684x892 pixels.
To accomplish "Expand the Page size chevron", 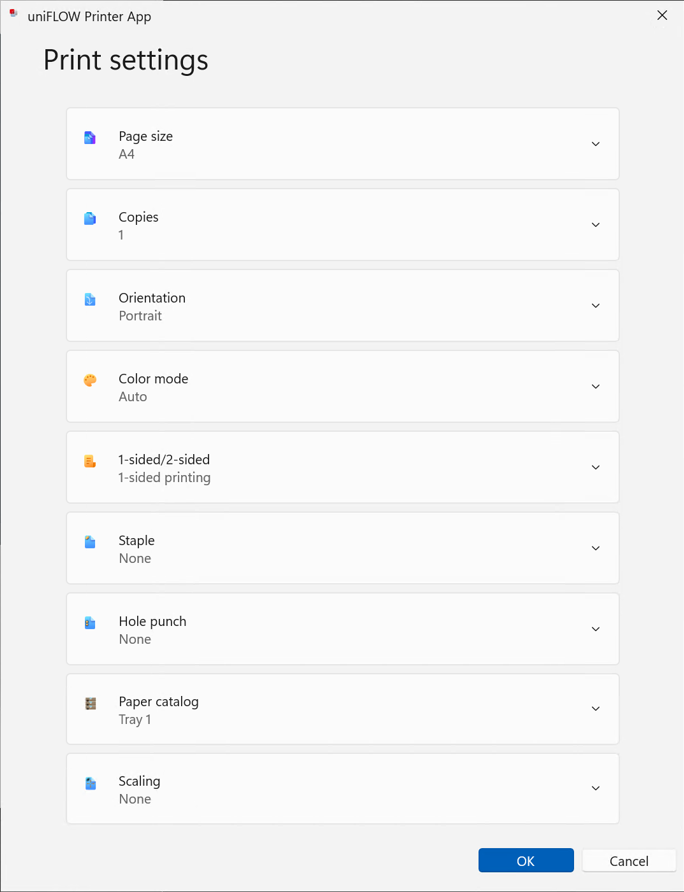I will pyautogui.click(x=595, y=144).
